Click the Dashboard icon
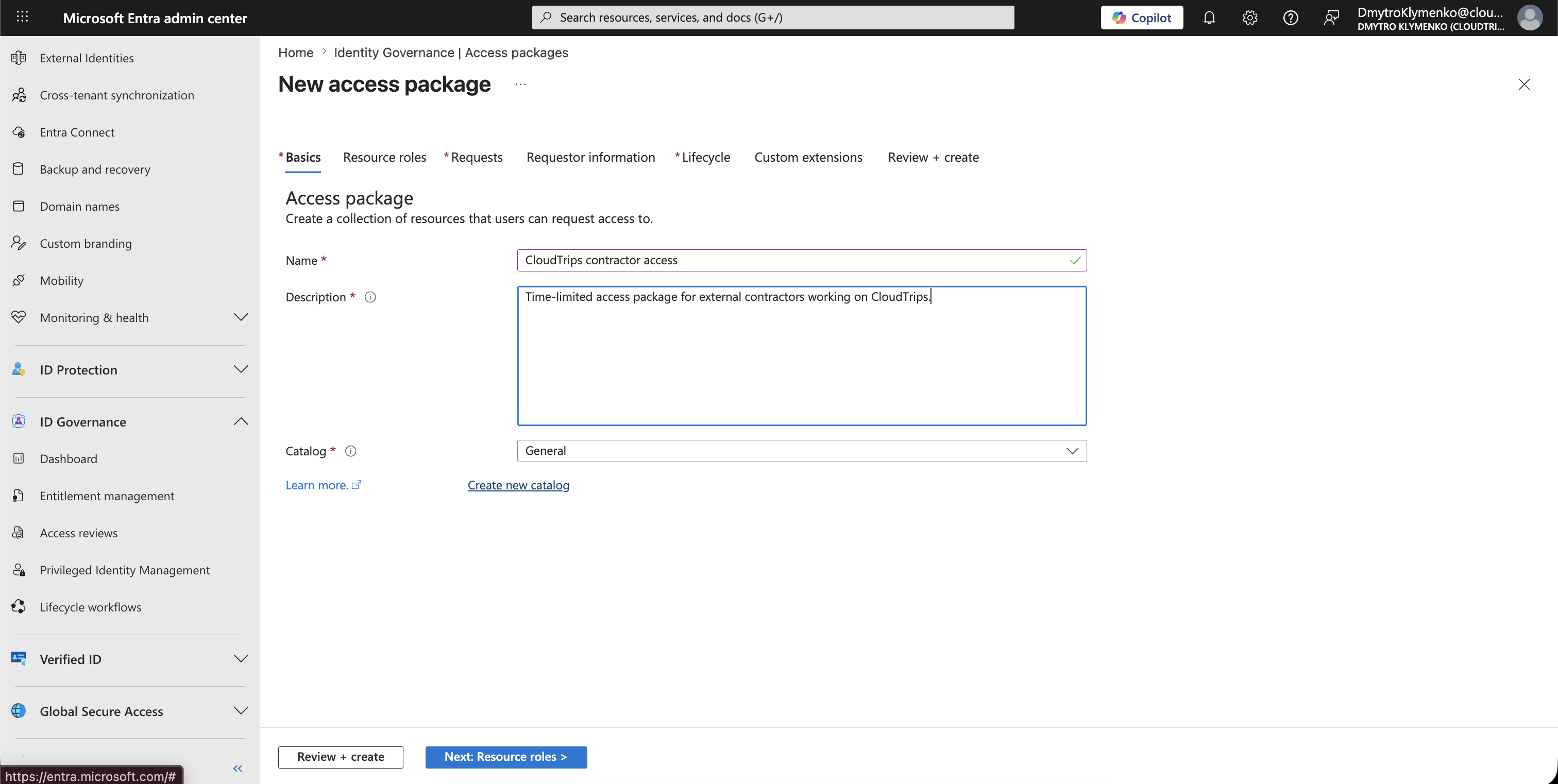Screen dimensions: 1558x784 [19, 459]
